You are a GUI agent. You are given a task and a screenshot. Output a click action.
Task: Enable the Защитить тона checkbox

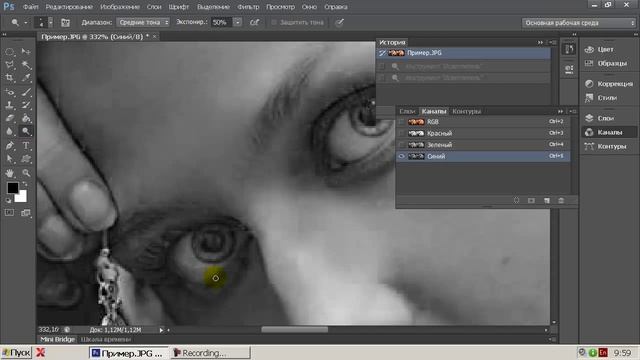point(274,22)
